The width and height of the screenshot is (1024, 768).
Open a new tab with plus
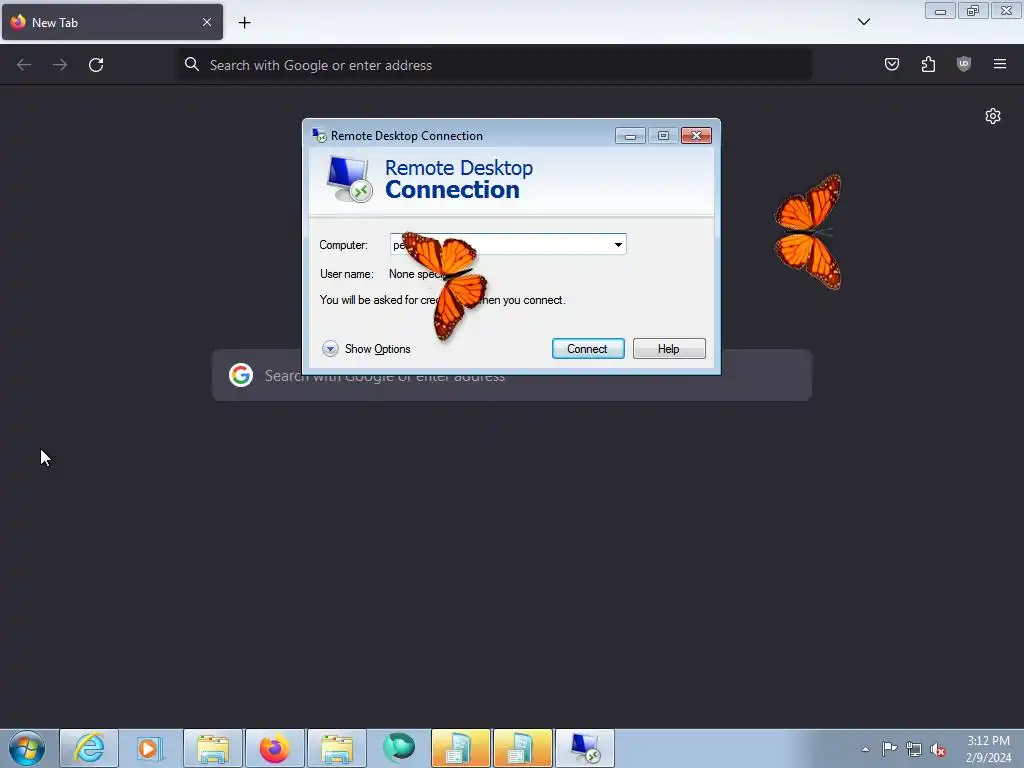244,23
